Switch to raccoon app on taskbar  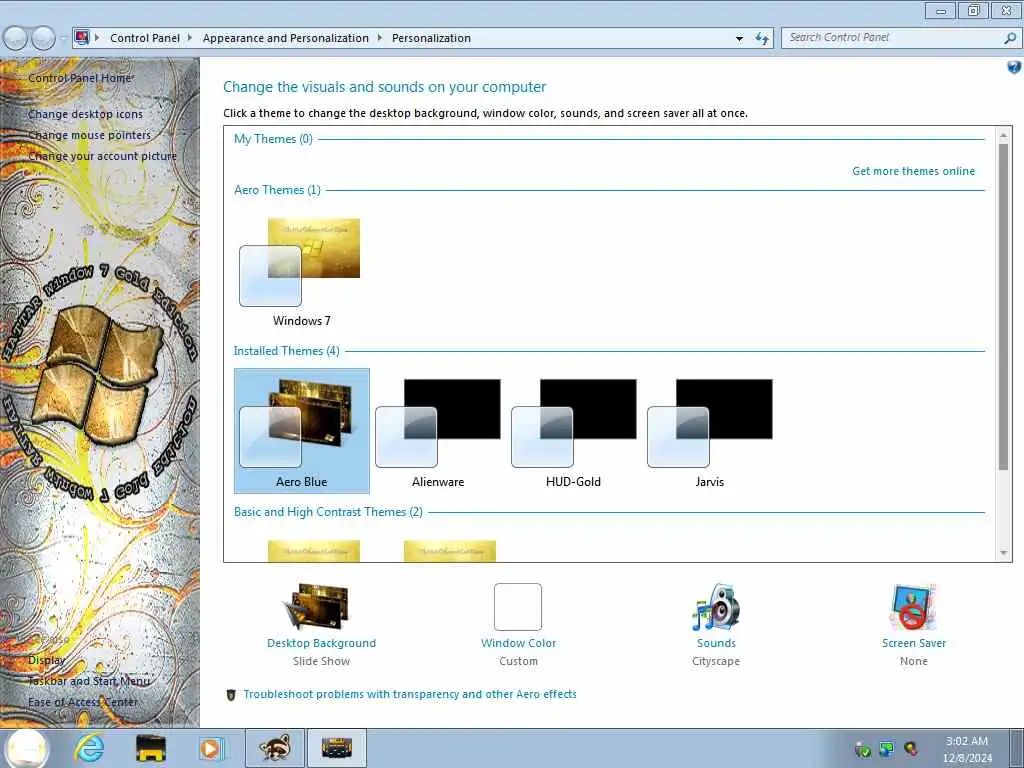pyautogui.click(x=274, y=748)
